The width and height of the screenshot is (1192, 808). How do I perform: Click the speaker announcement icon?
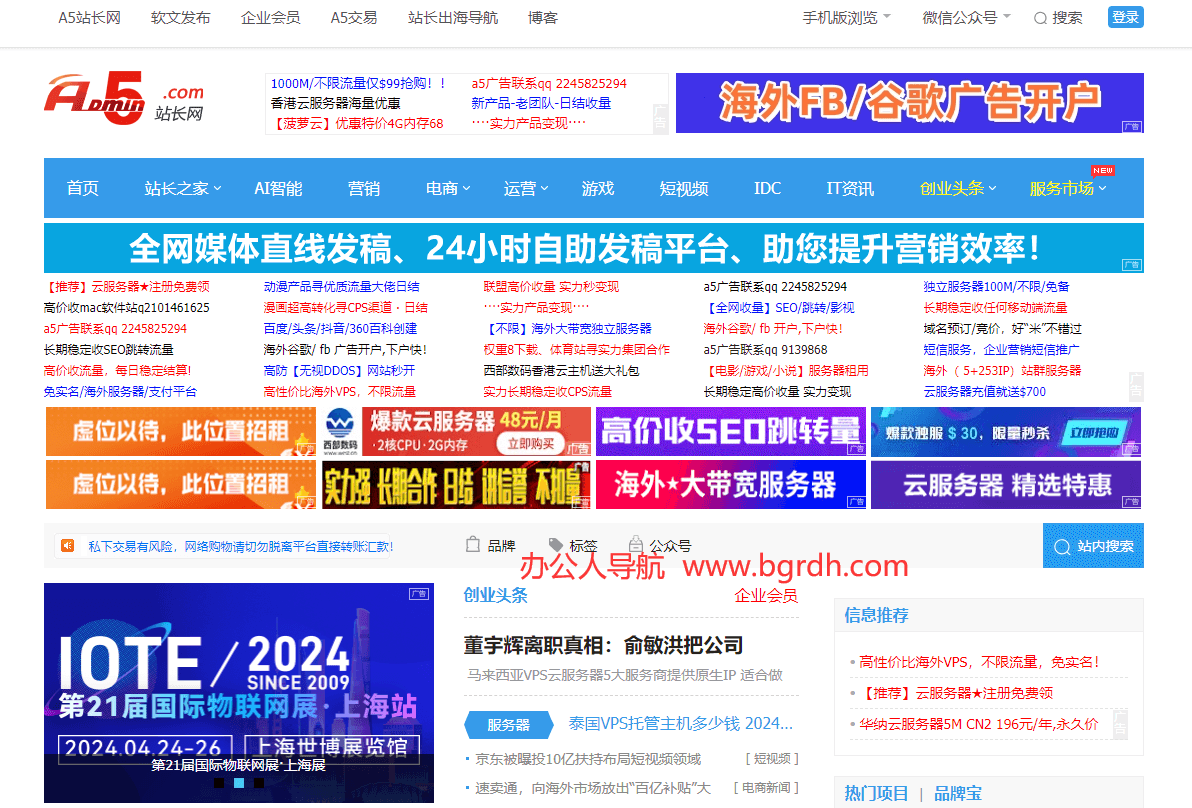coord(68,546)
